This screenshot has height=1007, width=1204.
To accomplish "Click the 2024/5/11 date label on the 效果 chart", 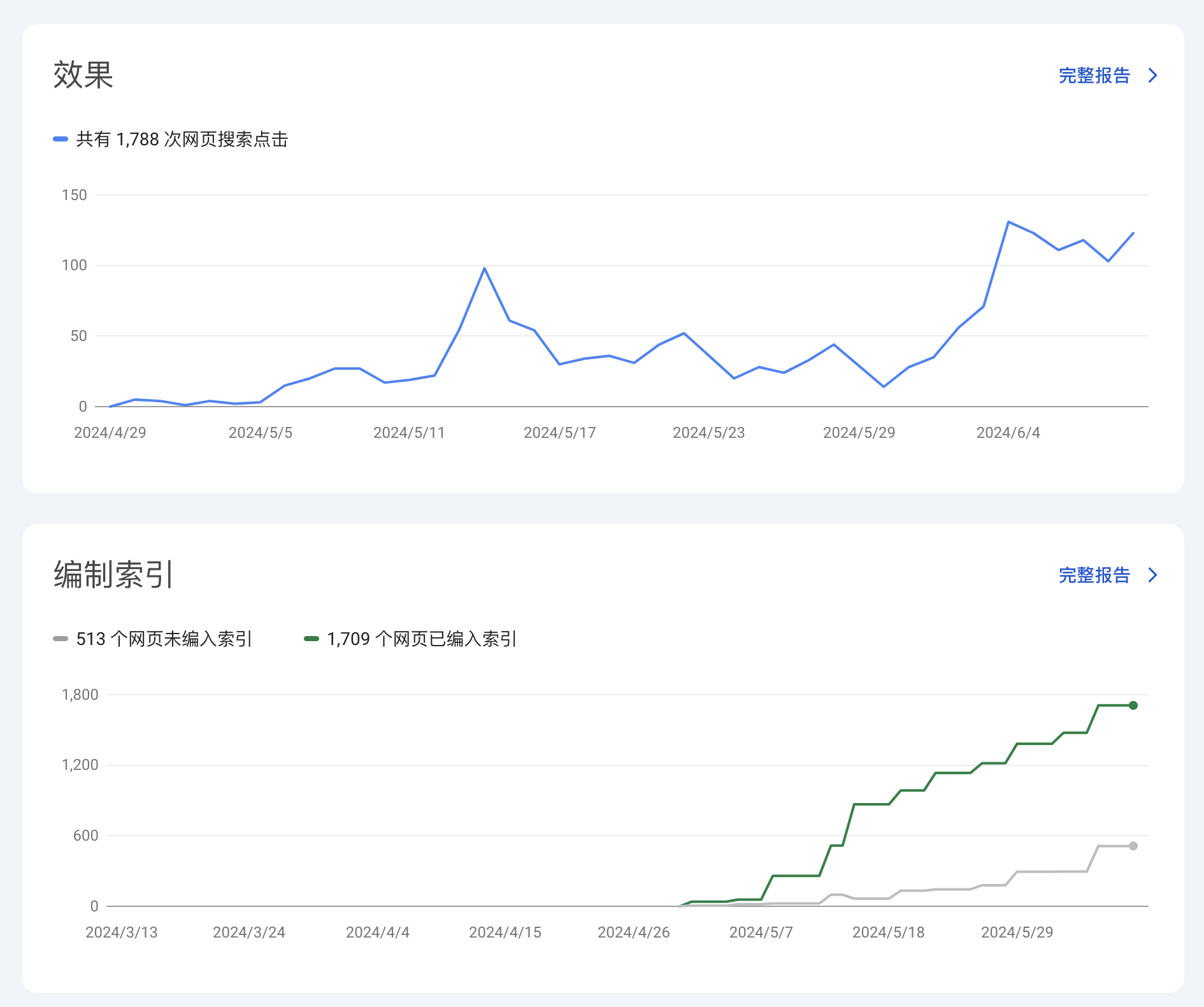I will point(409,433).
